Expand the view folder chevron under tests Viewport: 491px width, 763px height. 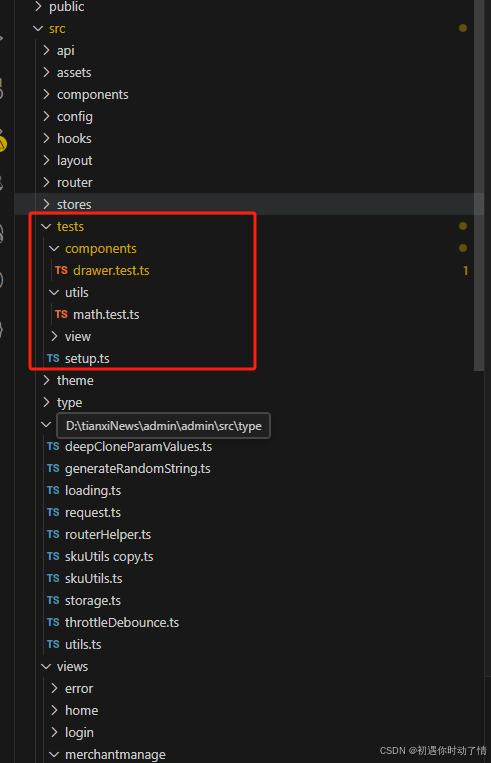click(54, 336)
